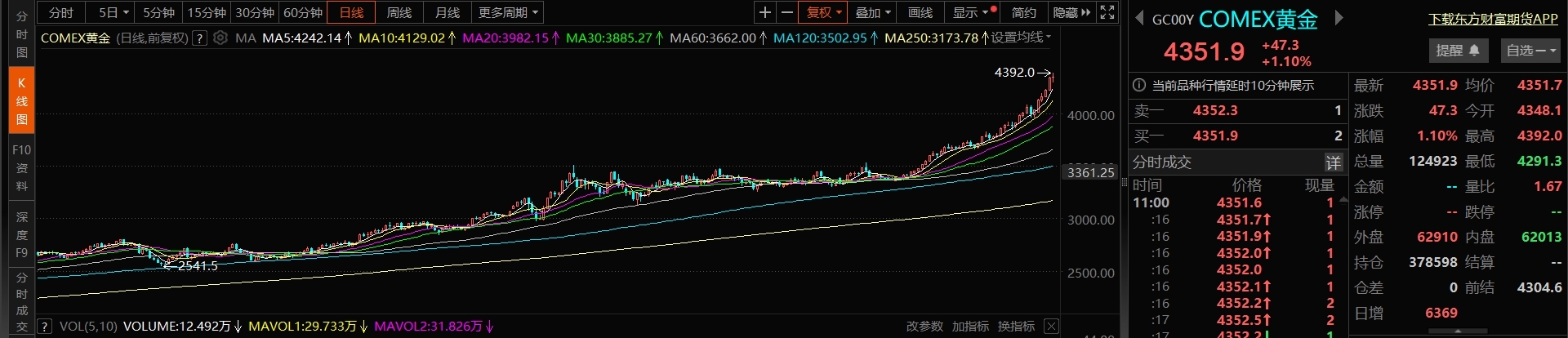Select the K线图 sidebar tab

21,100
